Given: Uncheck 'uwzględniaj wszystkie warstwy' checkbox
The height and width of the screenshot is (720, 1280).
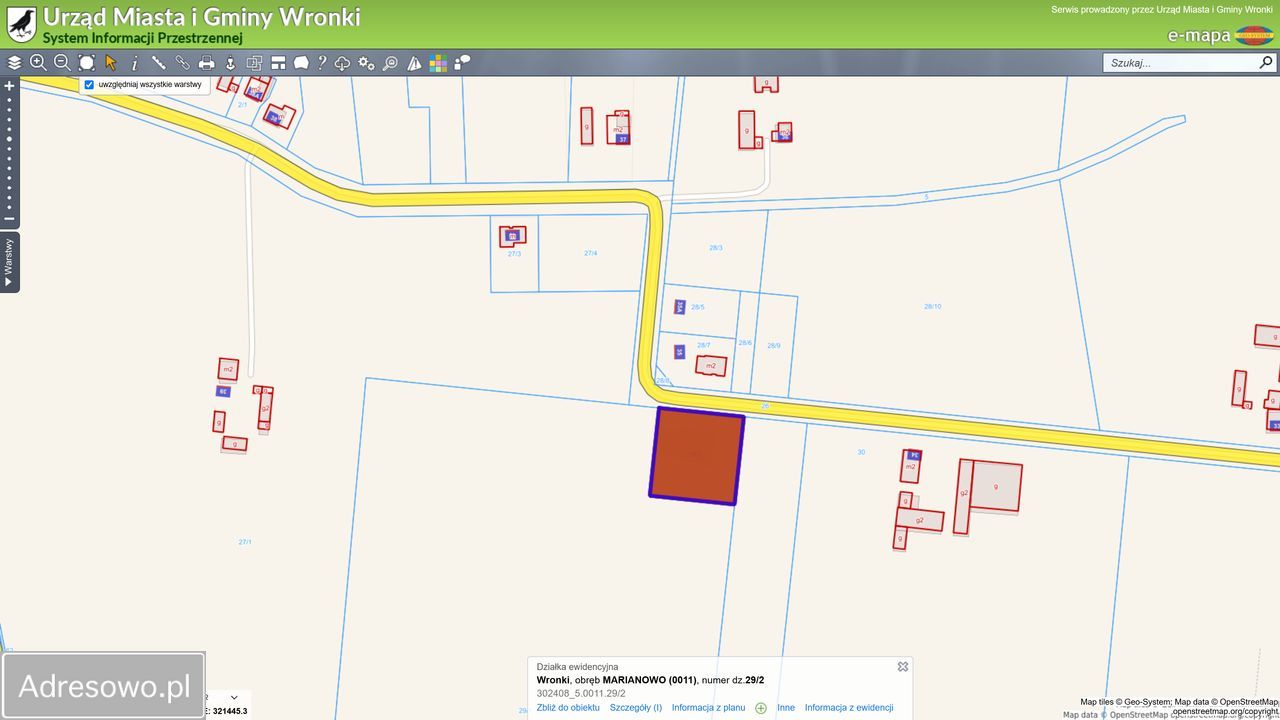Looking at the screenshot, I should pyautogui.click(x=89, y=85).
